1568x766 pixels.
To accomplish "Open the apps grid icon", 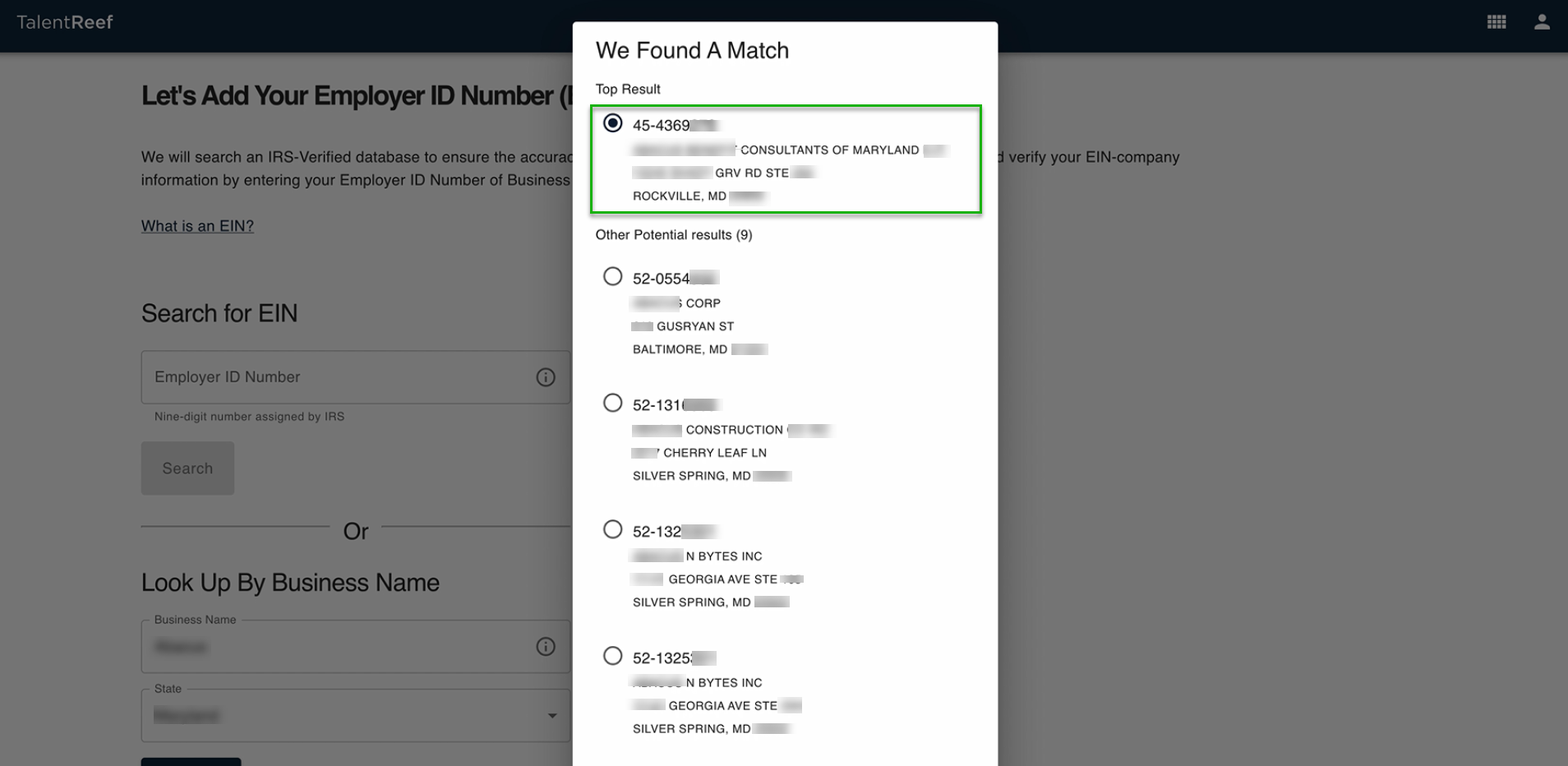I will pos(1496,22).
